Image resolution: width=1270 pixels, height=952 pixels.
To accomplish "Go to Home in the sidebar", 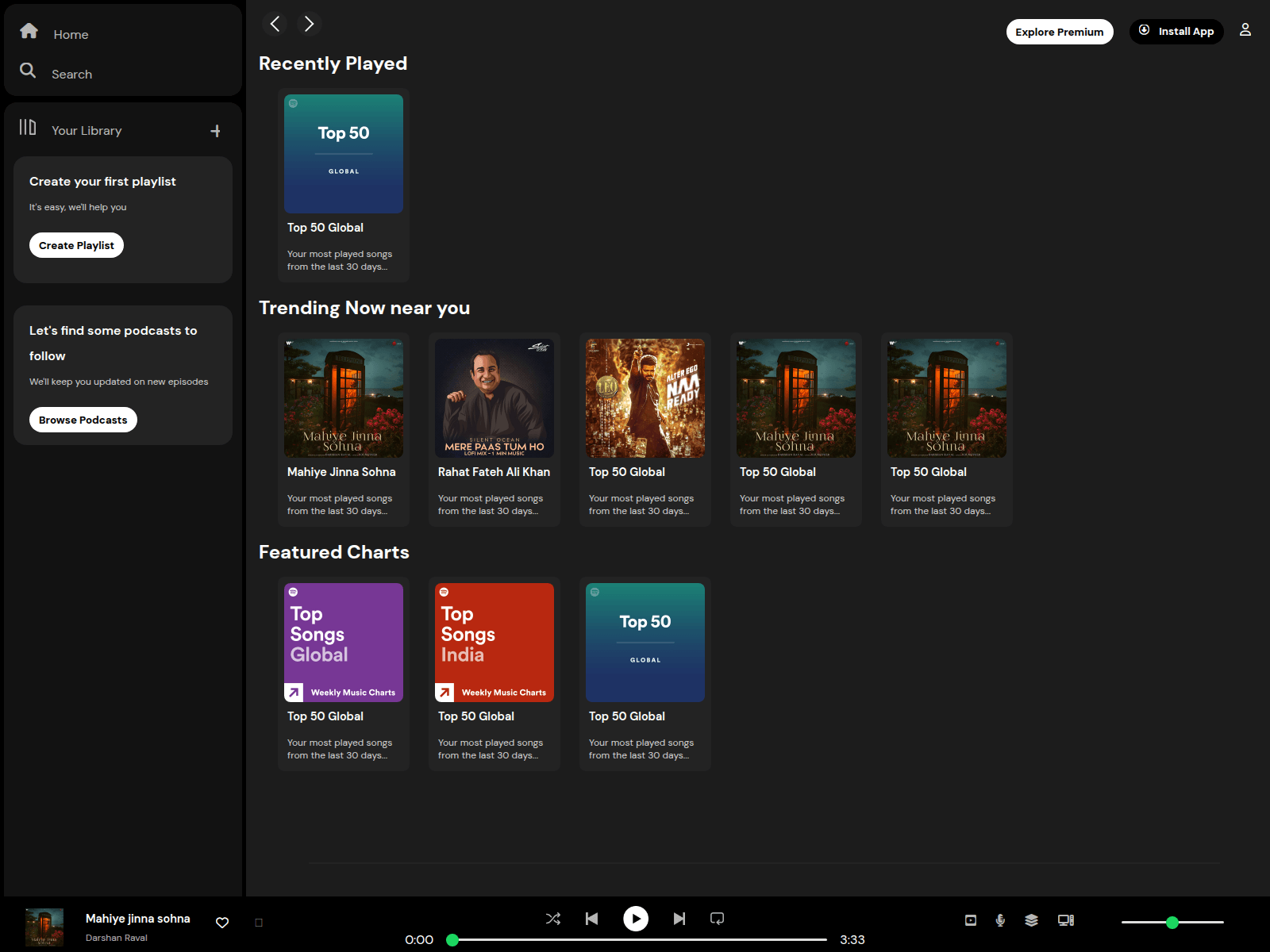I will tap(54, 33).
